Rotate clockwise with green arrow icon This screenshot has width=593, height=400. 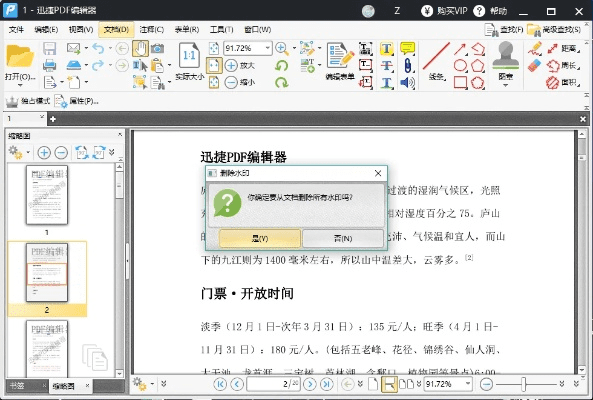281,82
